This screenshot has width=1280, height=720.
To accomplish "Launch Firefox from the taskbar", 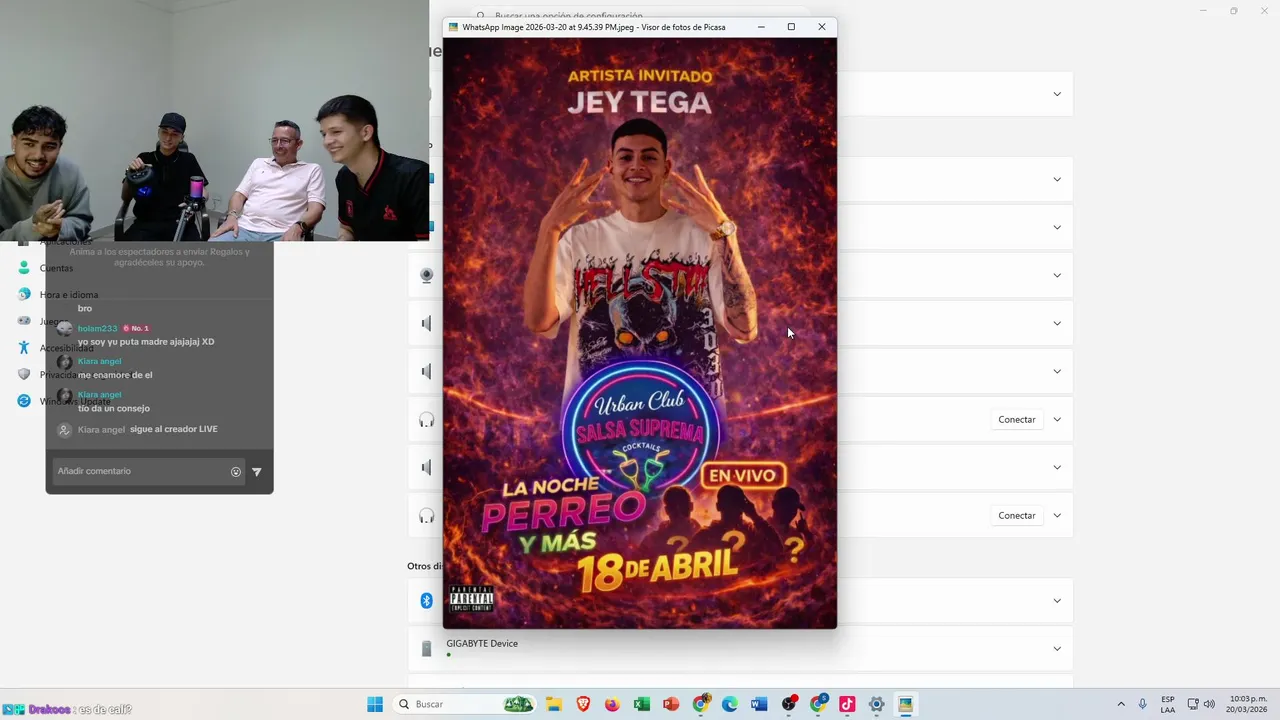I will (612, 704).
